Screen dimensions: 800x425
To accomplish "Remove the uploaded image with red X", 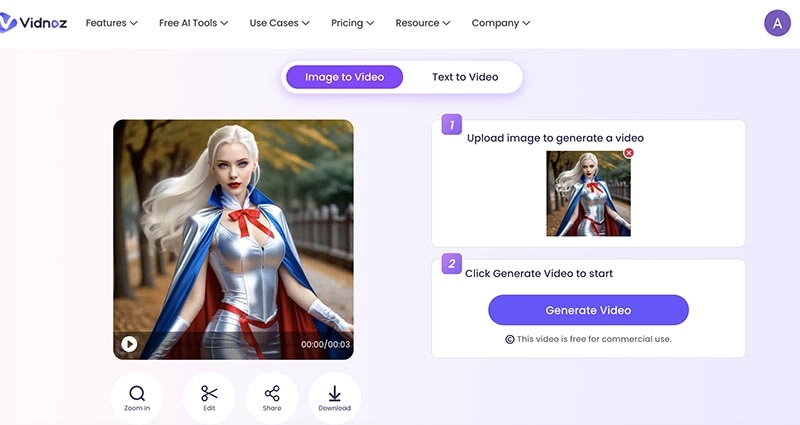I will (629, 153).
